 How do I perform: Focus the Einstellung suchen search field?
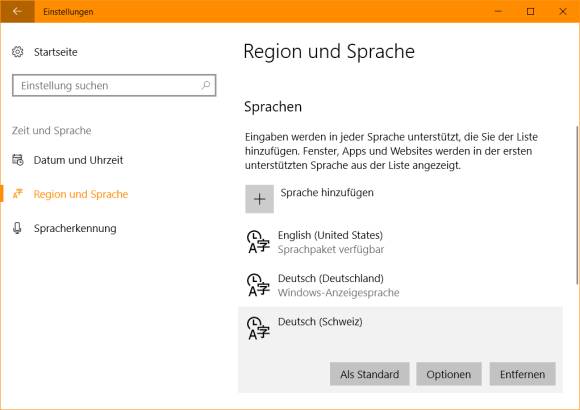(114, 85)
